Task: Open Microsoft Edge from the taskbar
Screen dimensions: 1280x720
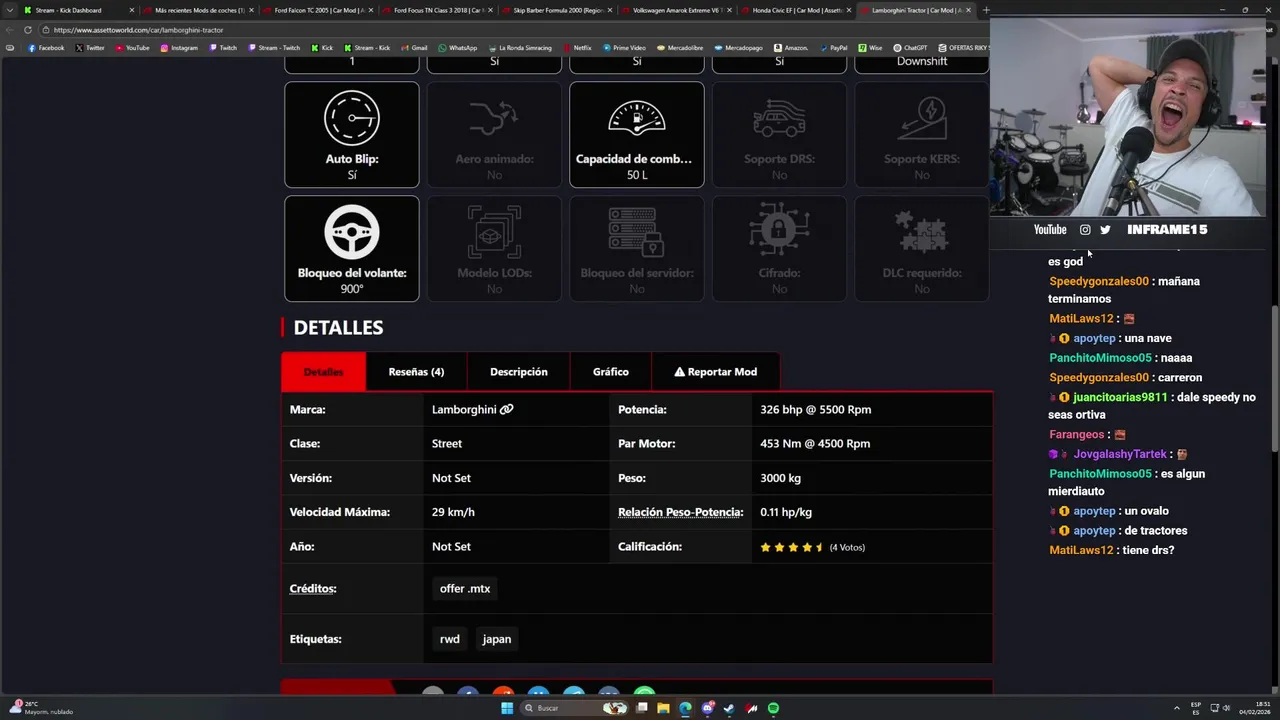Action: coord(685,708)
